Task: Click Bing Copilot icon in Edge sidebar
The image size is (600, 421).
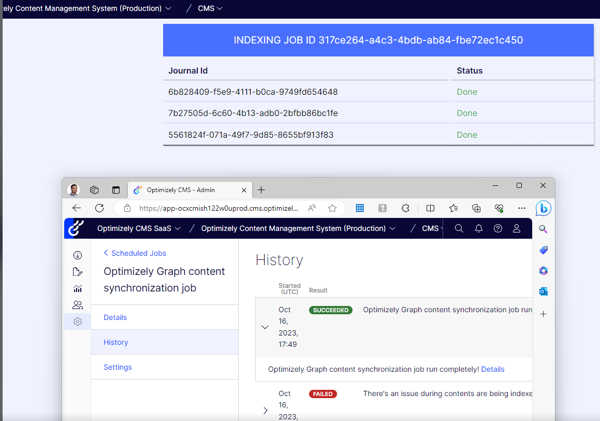Action: coord(543,209)
